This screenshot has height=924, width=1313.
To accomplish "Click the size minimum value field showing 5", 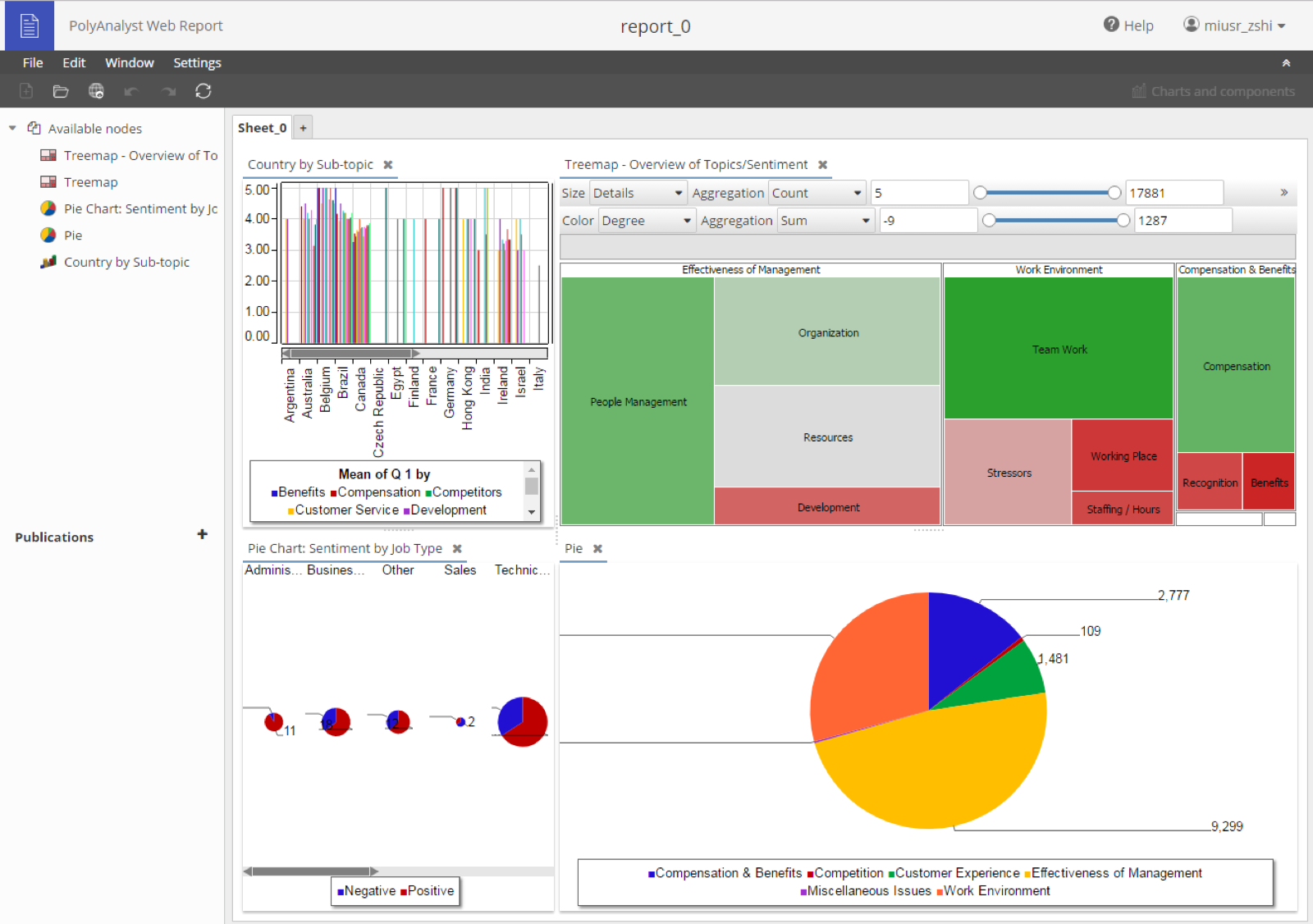I will click(919, 193).
